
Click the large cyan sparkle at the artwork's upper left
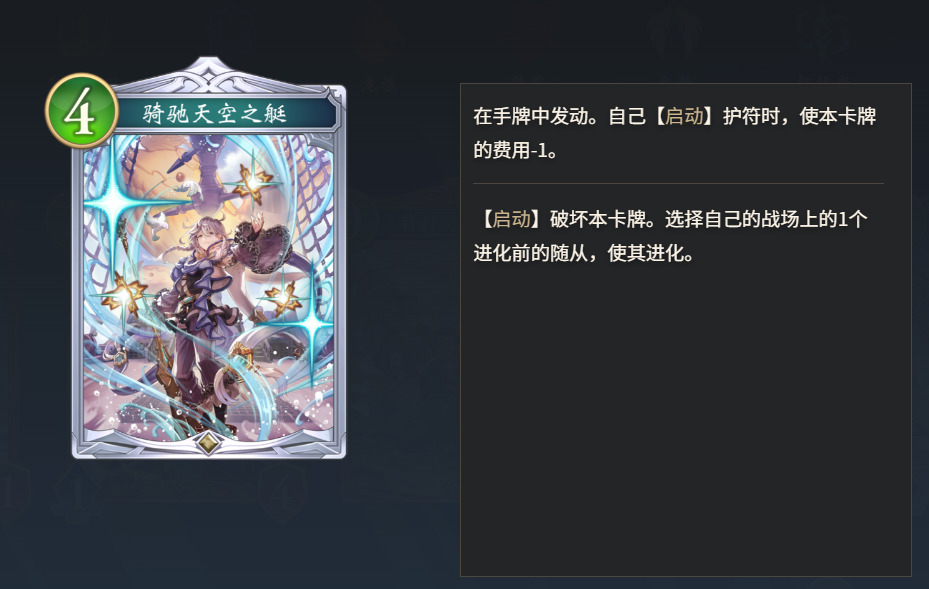pyautogui.click(x=113, y=204)
